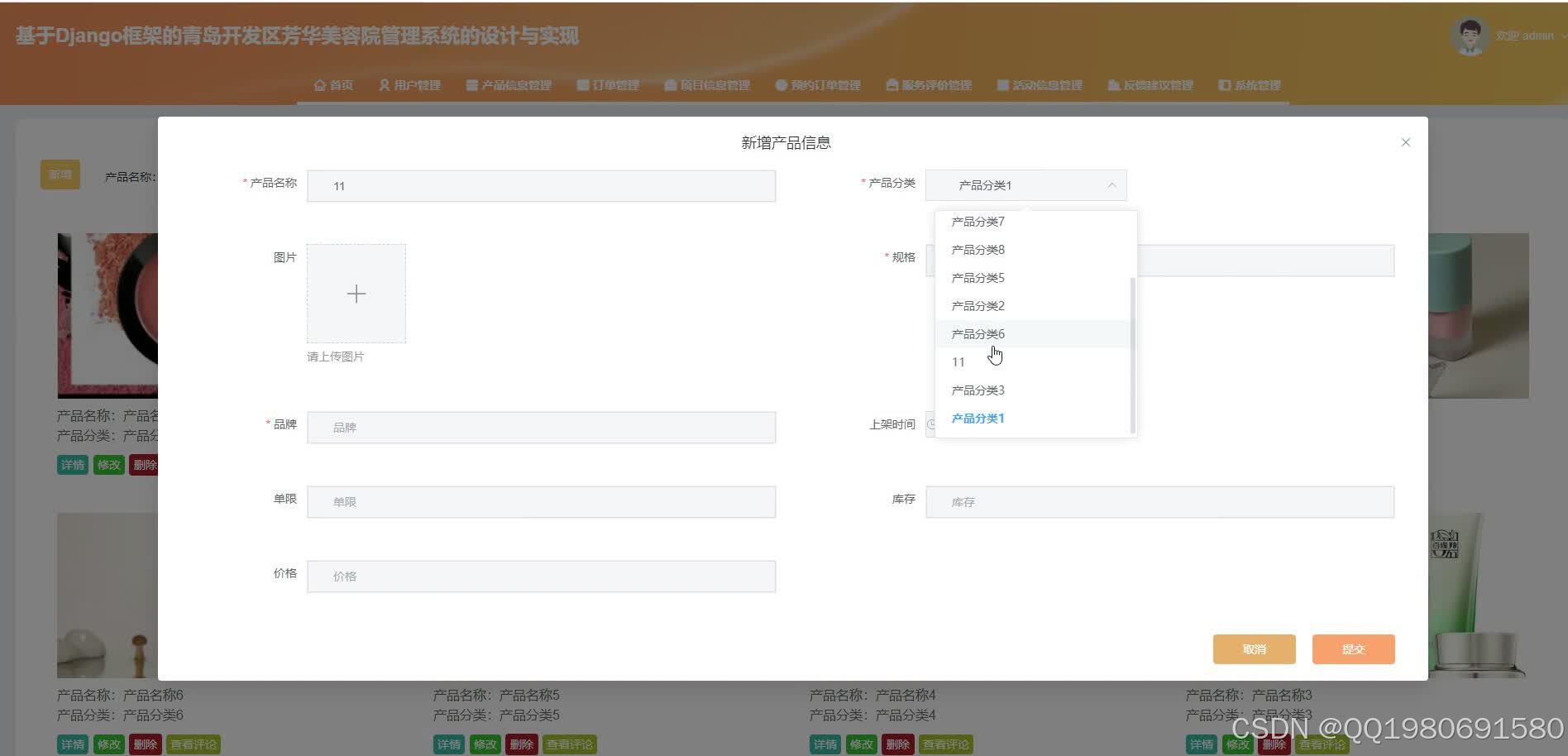Select 产品分类5 from the list
The image size is (1568, 756).
point(1035,278)
